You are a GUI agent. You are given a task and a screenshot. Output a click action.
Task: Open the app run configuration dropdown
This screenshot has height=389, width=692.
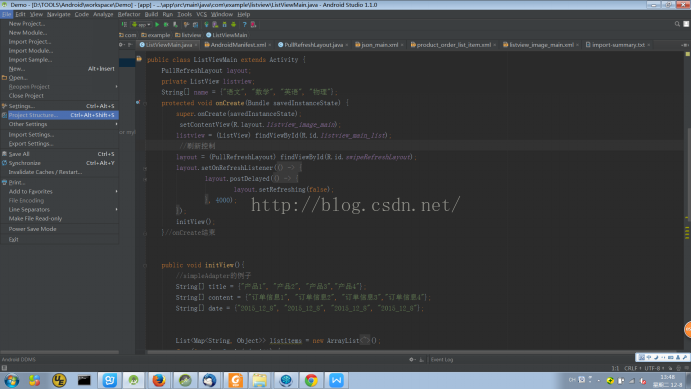tap(141, 25)
